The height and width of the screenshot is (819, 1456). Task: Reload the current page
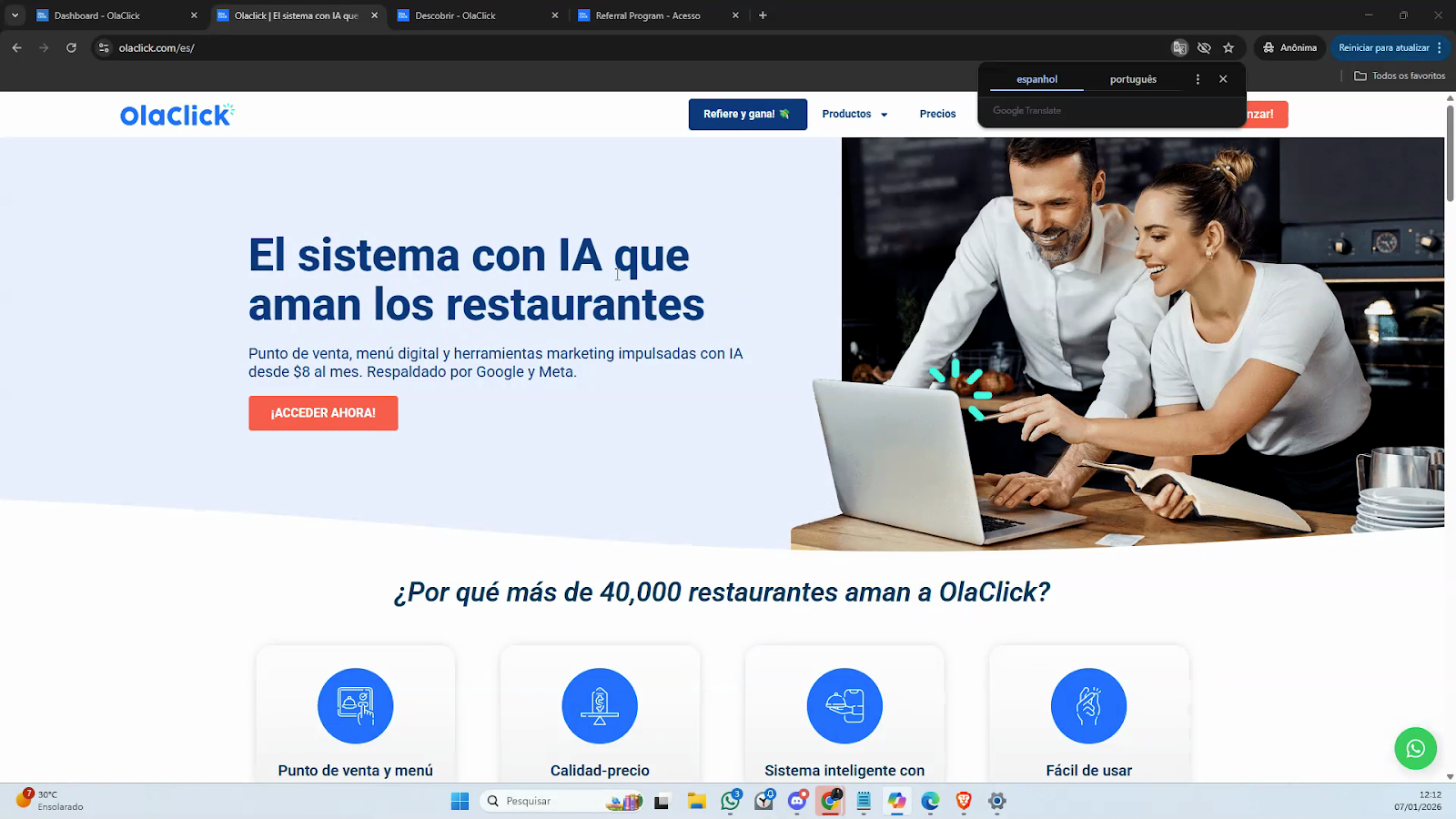[71, 48]
